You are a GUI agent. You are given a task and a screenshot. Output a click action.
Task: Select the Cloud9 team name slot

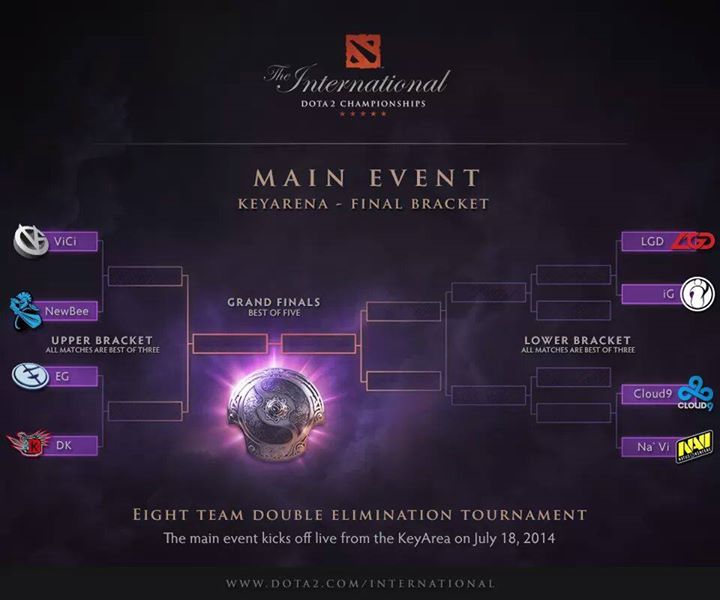click(x=648, y=394)
